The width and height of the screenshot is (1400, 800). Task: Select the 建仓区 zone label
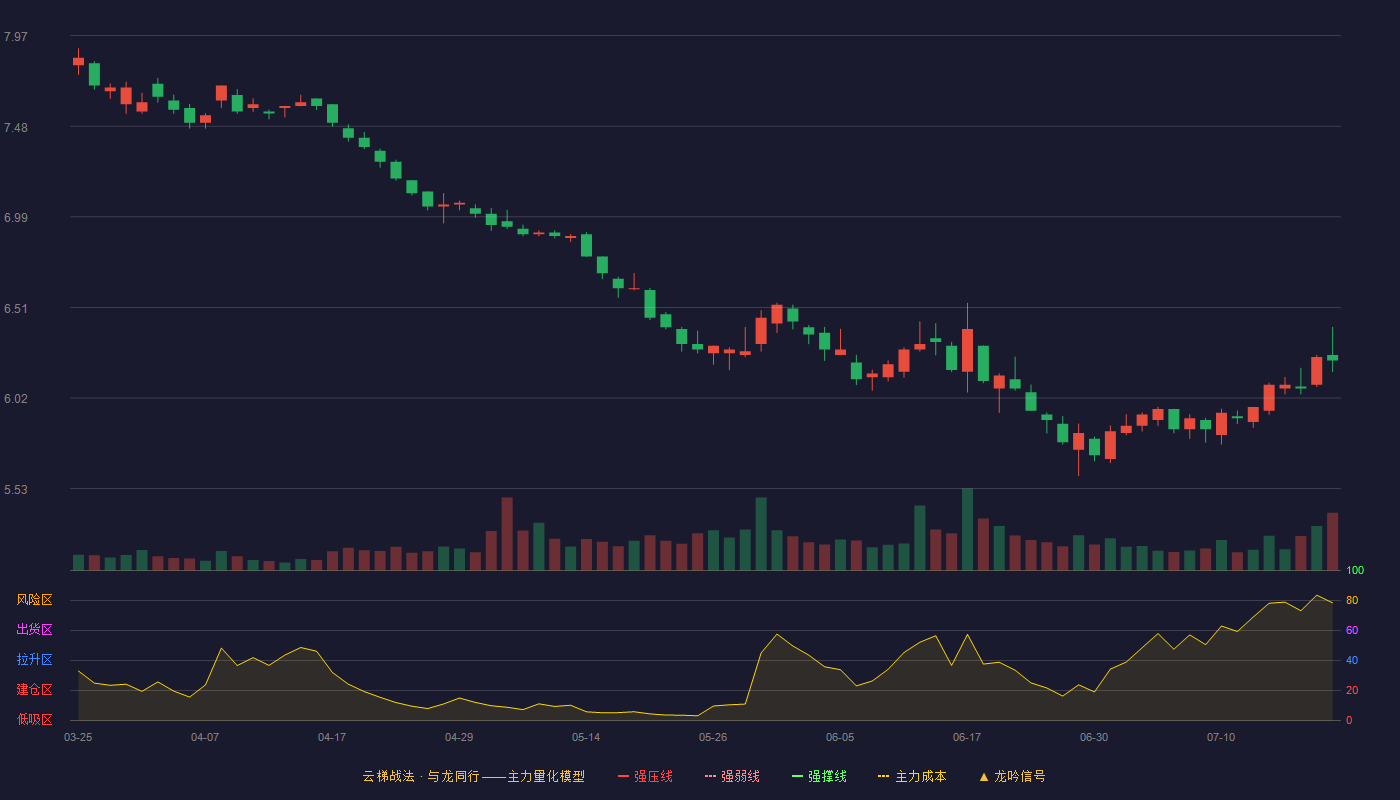tap(34, 690)
